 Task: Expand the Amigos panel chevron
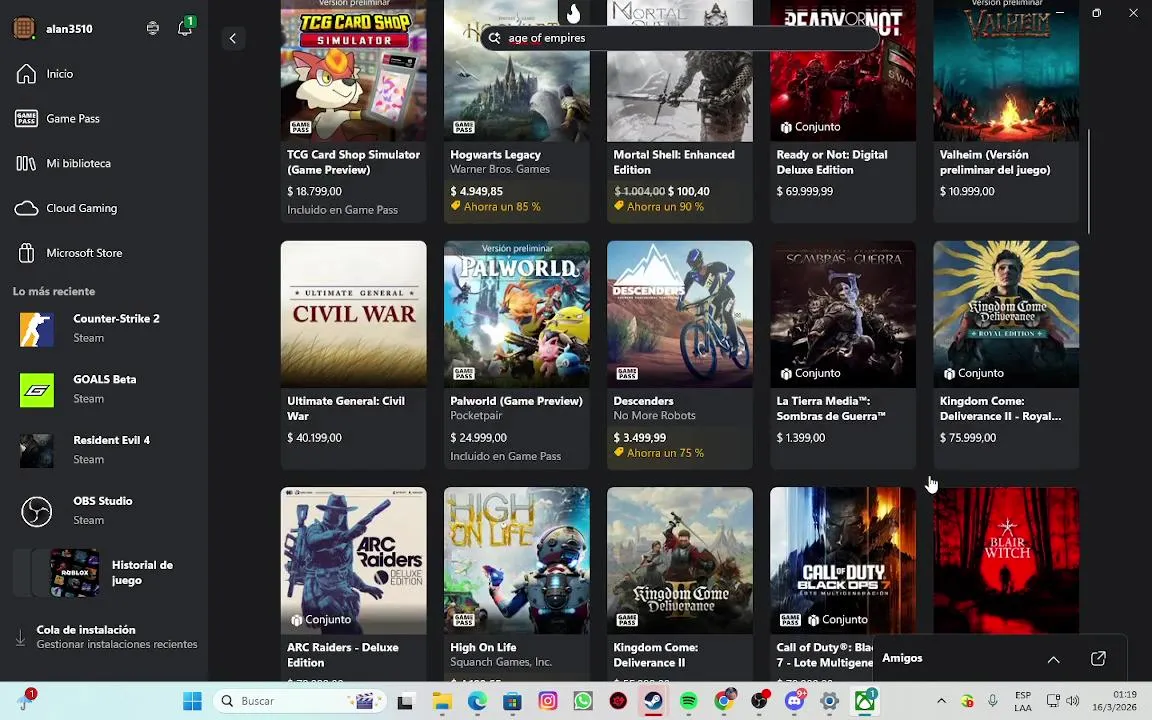1053,659
